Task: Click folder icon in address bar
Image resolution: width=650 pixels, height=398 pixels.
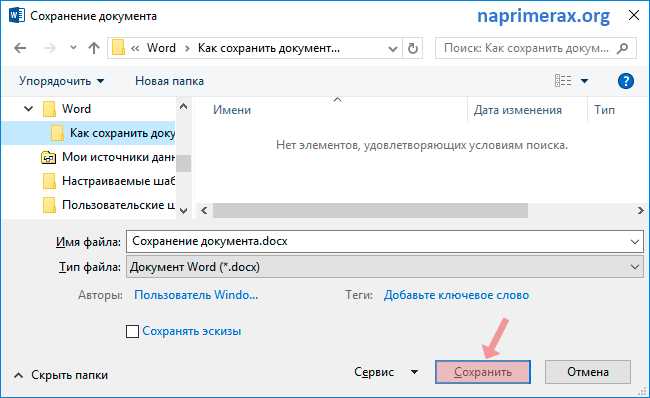Action: click(119, 48)
